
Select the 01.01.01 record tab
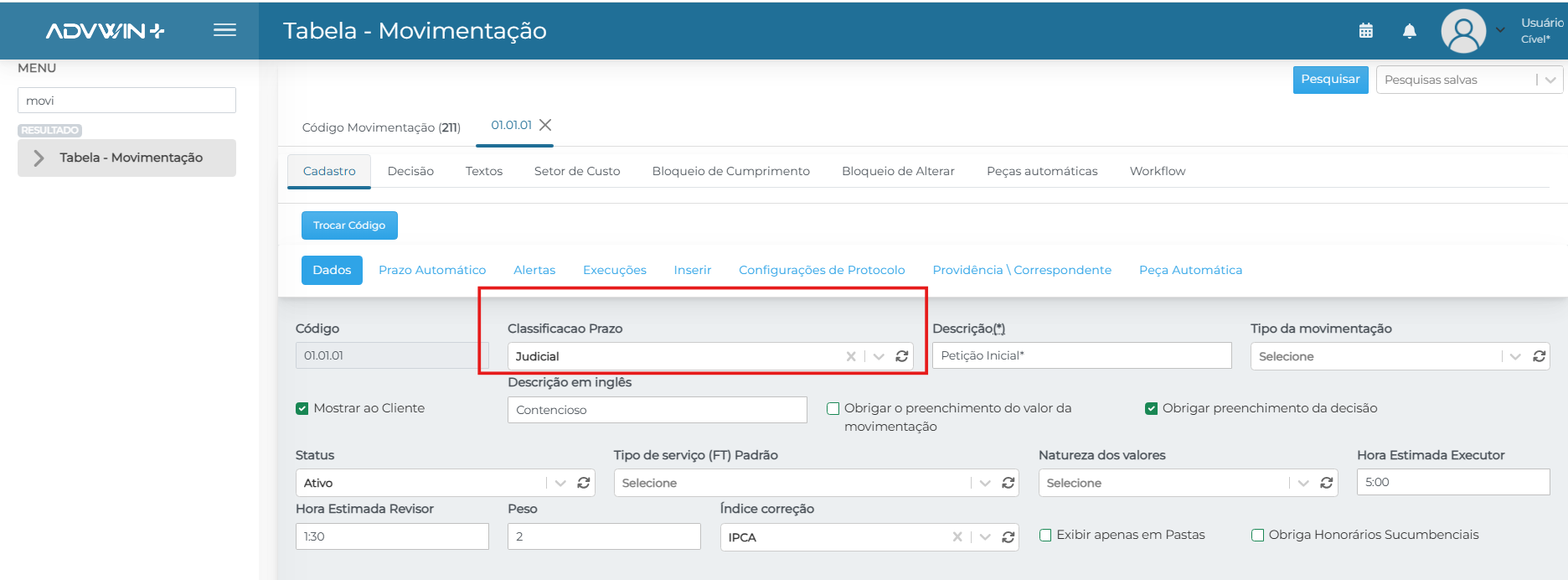coord(511,125)
